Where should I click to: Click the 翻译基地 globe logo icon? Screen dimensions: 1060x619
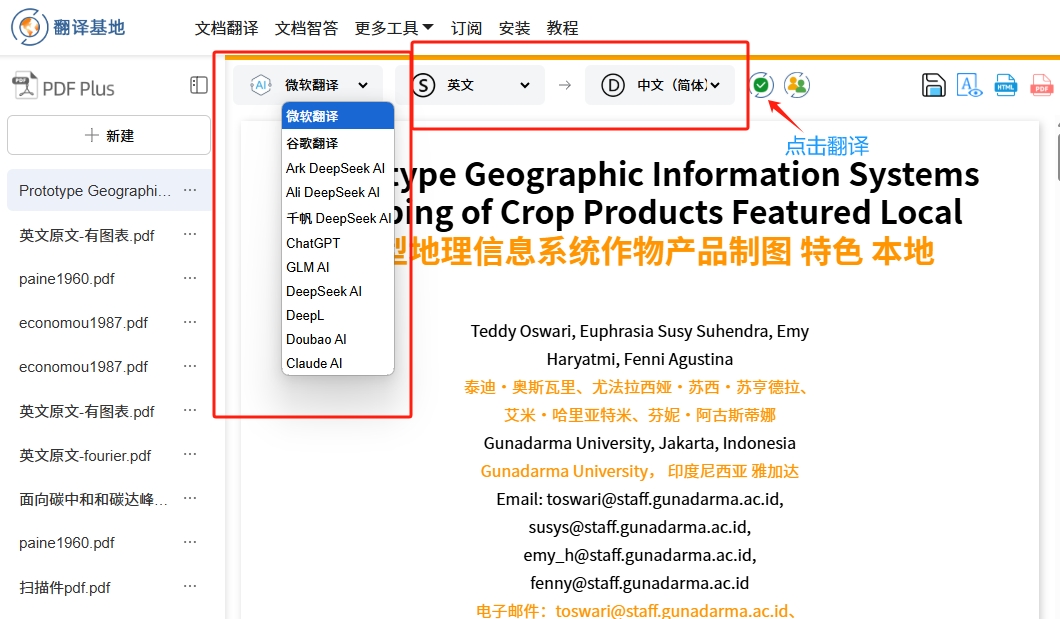pyautogui.click(x=29, y=27)
